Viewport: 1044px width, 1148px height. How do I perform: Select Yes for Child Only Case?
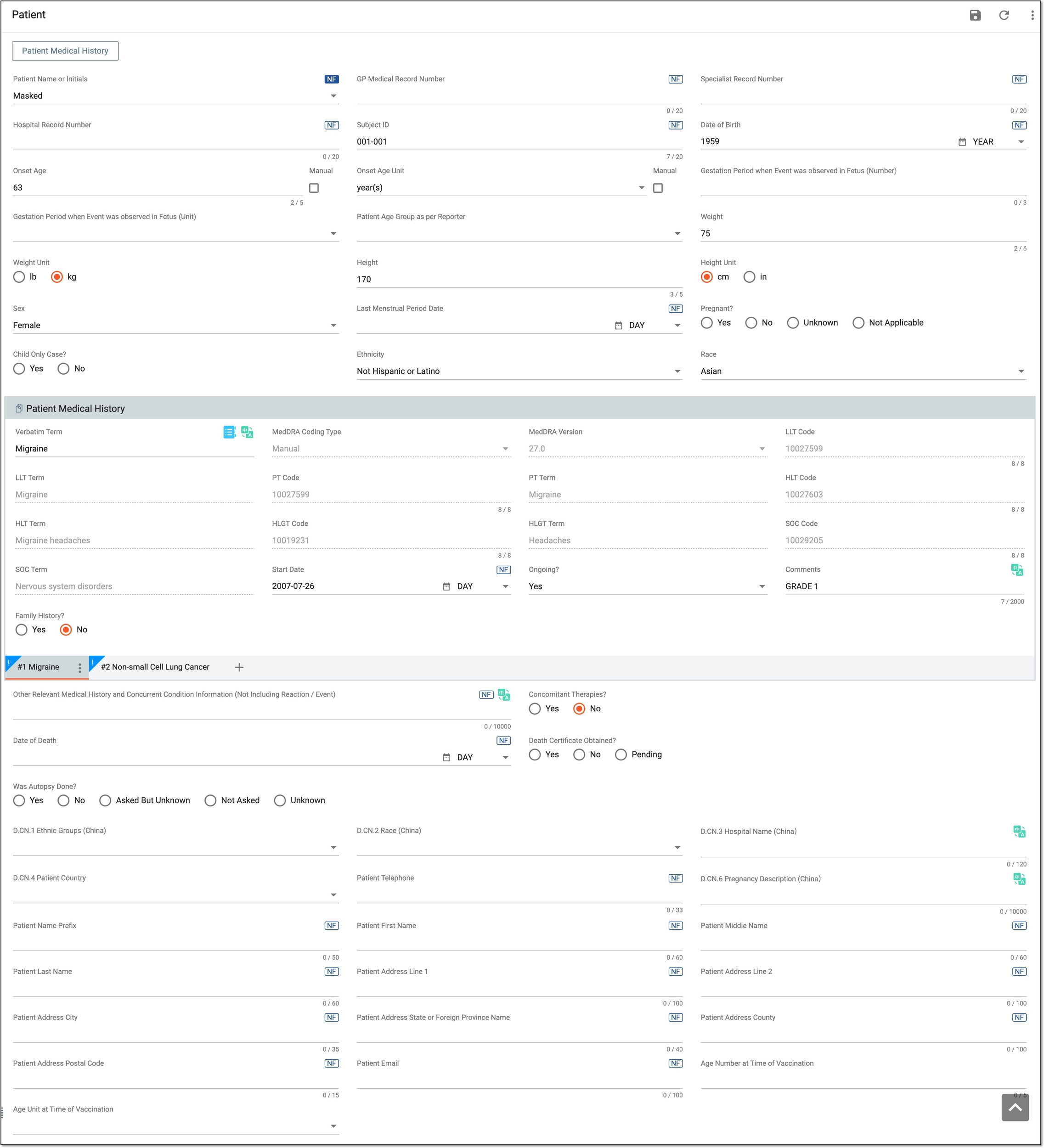pos(19,369)
